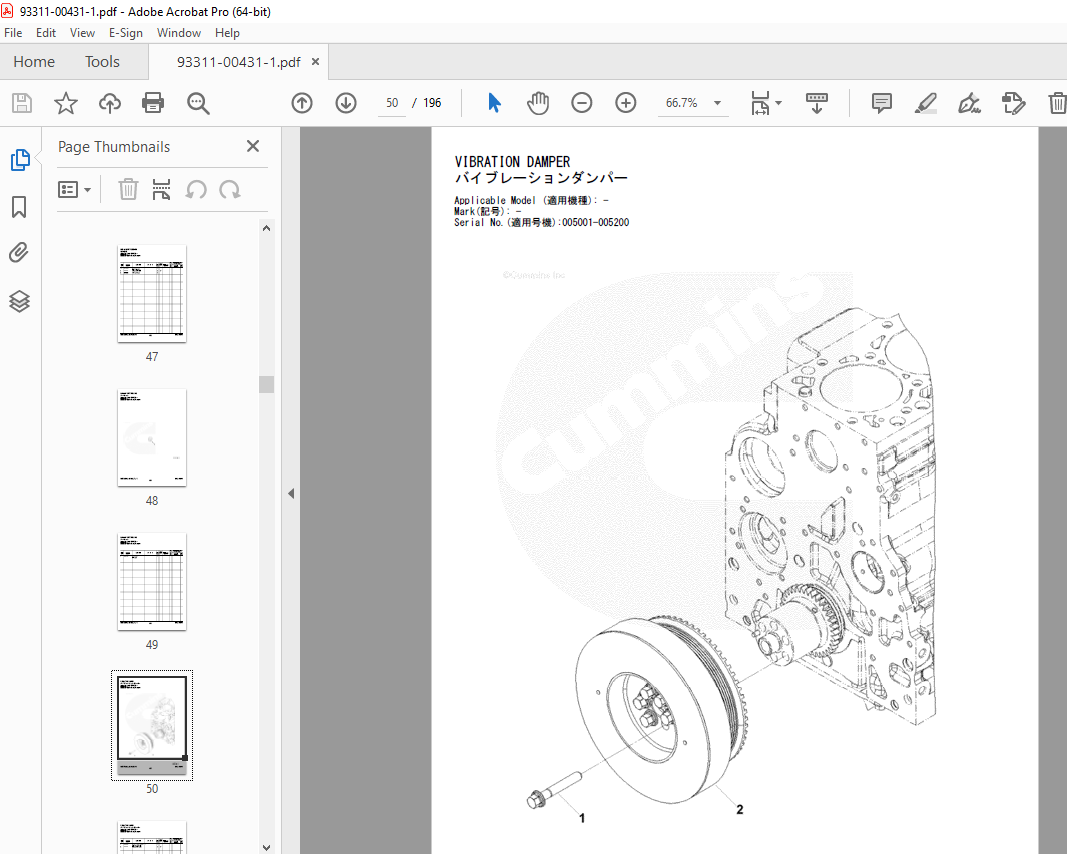Close the Page Thumbnails panel
Image resolution: width=1067 pixels, height=854 pixels.
click(253, 146)
